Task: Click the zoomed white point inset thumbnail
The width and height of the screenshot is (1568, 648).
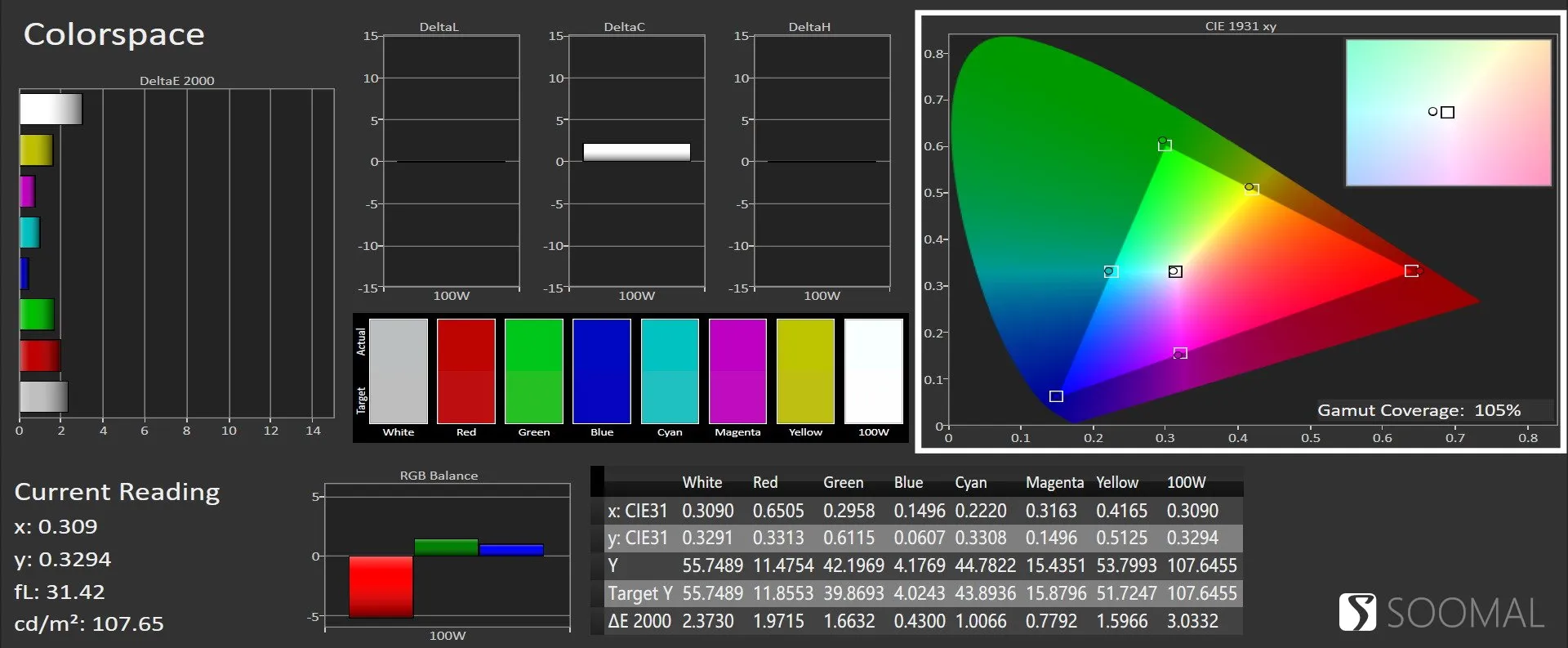Action: pyautogui.click(x=1448, y=113)
